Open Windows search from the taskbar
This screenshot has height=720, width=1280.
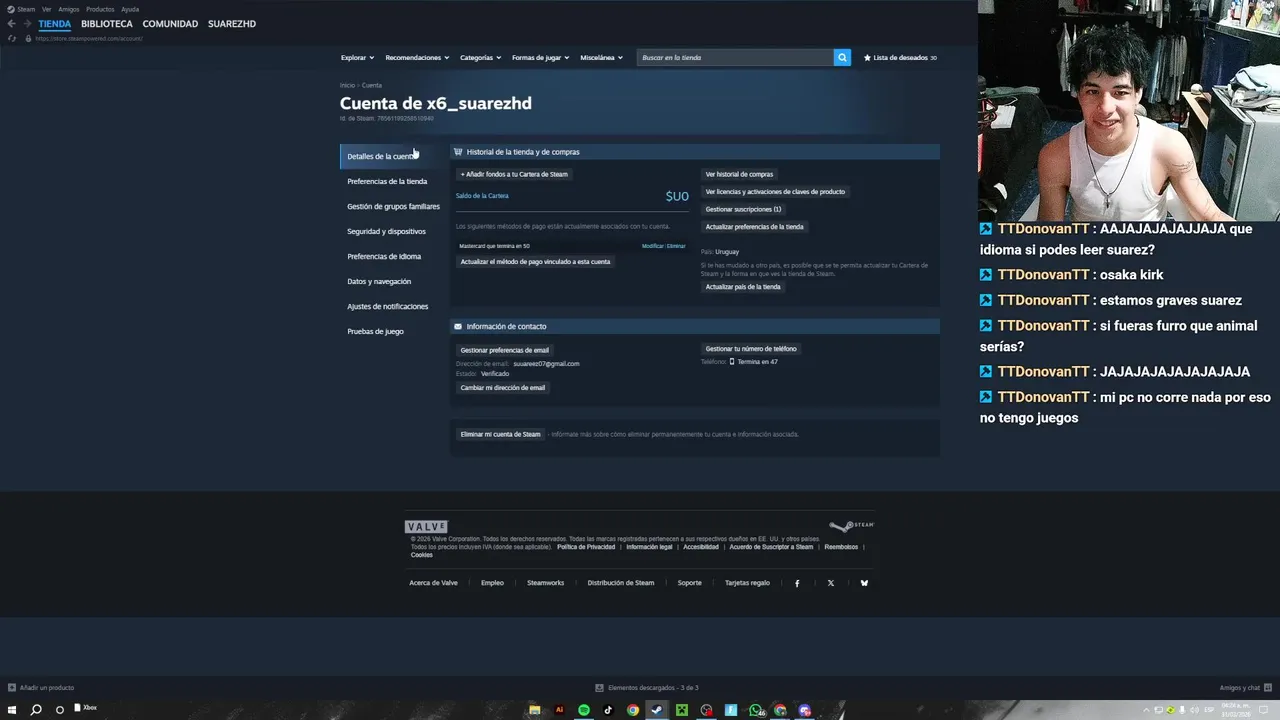[36, 710]
